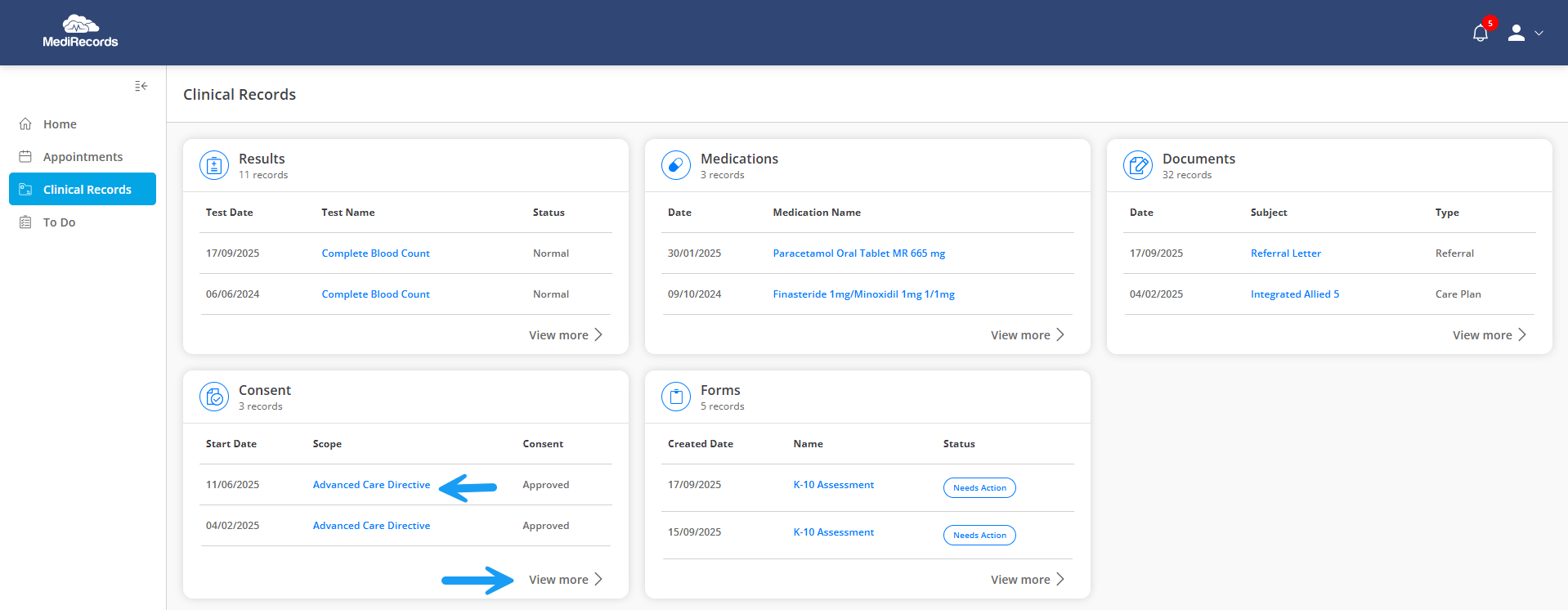Expand Medications with View more
1568x610 pixels.
click(x=1028, y=335)
